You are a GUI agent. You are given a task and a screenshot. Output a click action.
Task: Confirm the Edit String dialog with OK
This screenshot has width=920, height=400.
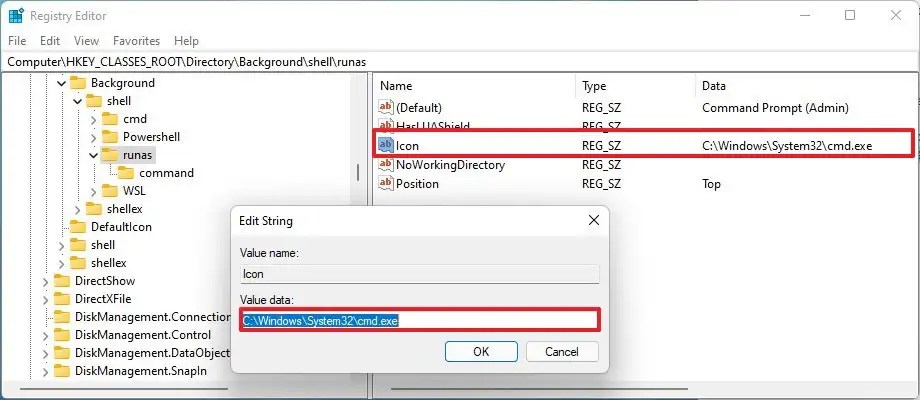pos(481,351)
